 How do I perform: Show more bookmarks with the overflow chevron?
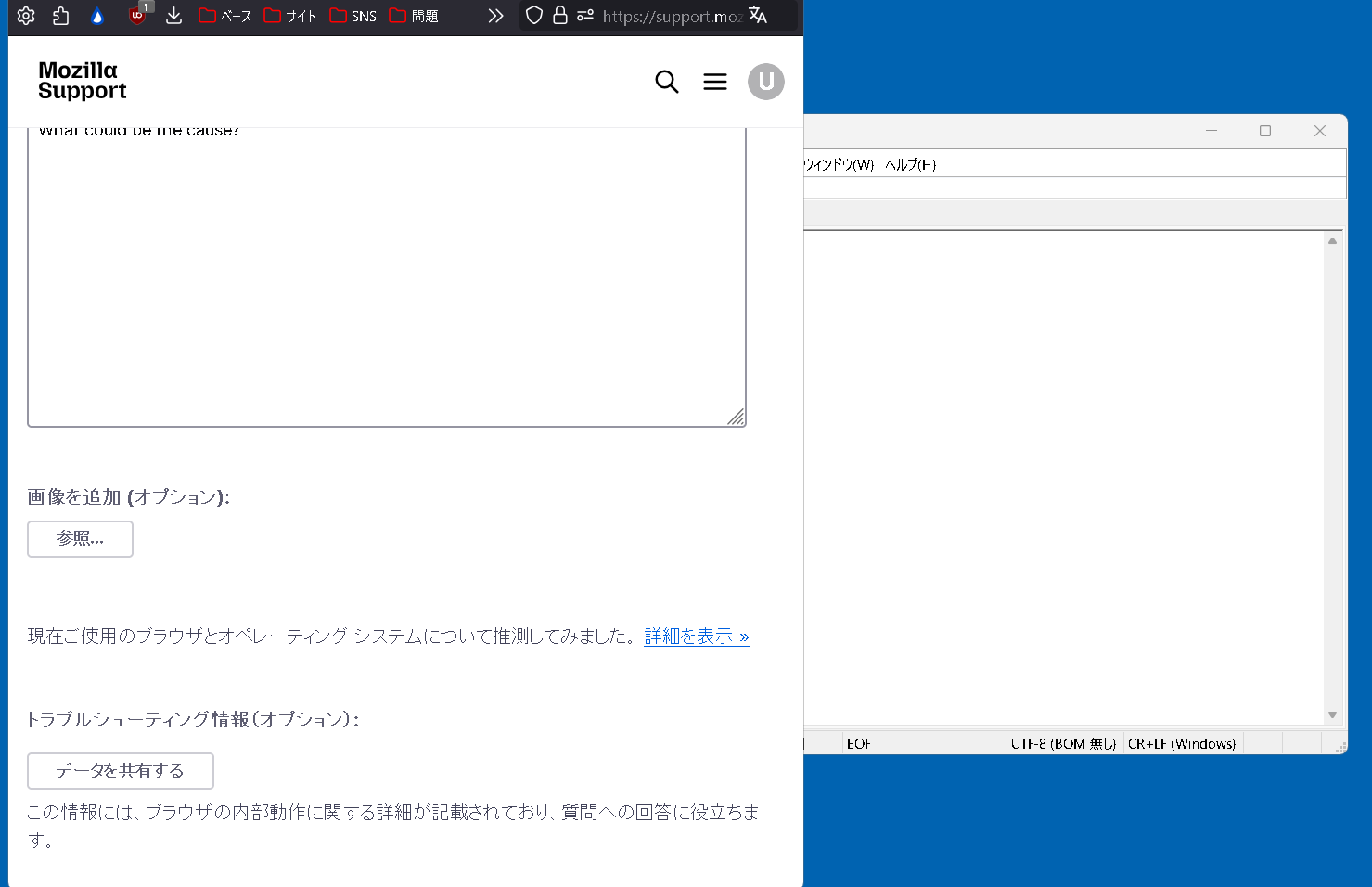[x=495, y=16]
